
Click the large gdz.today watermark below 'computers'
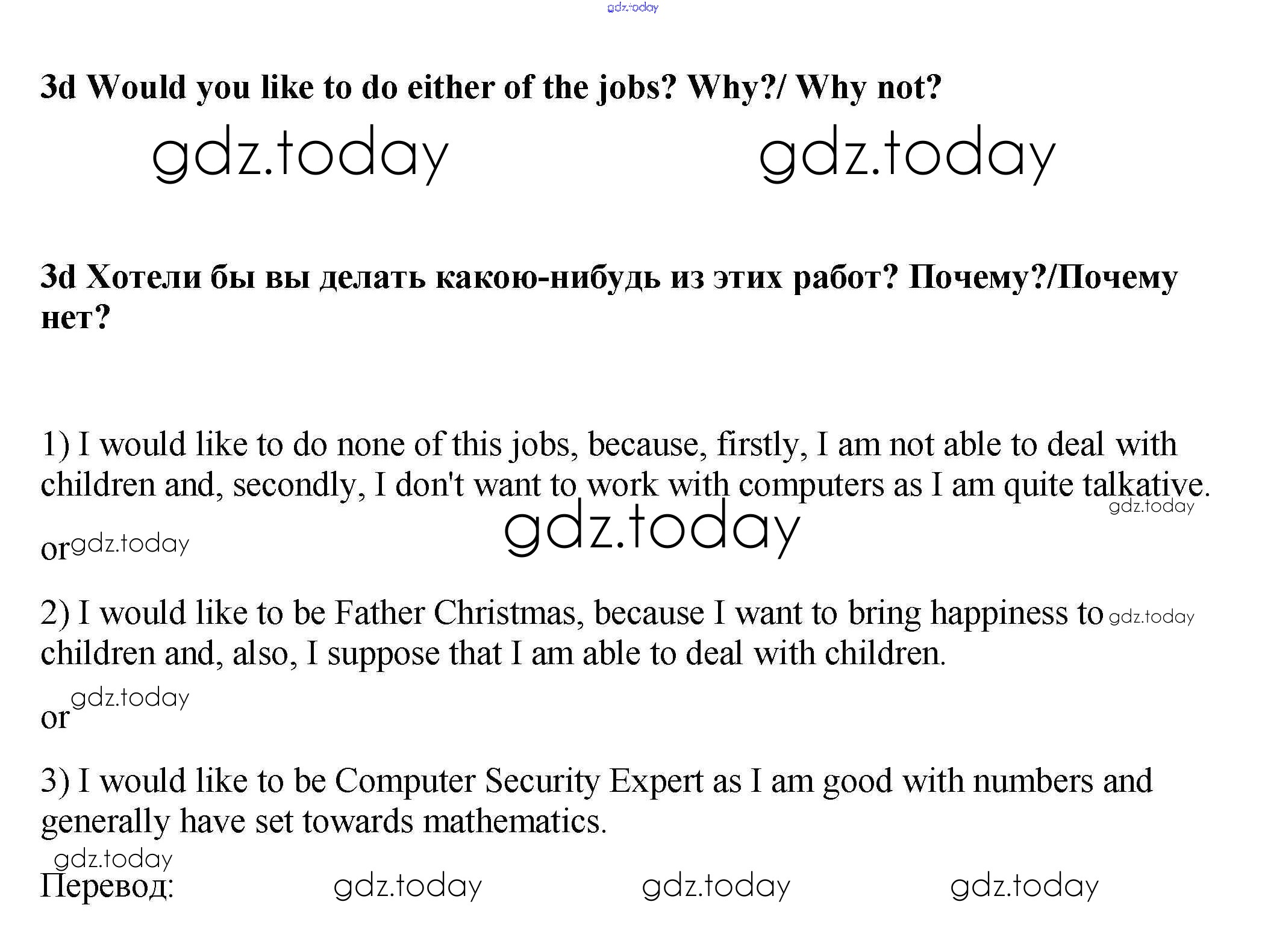tap(652, 528)
